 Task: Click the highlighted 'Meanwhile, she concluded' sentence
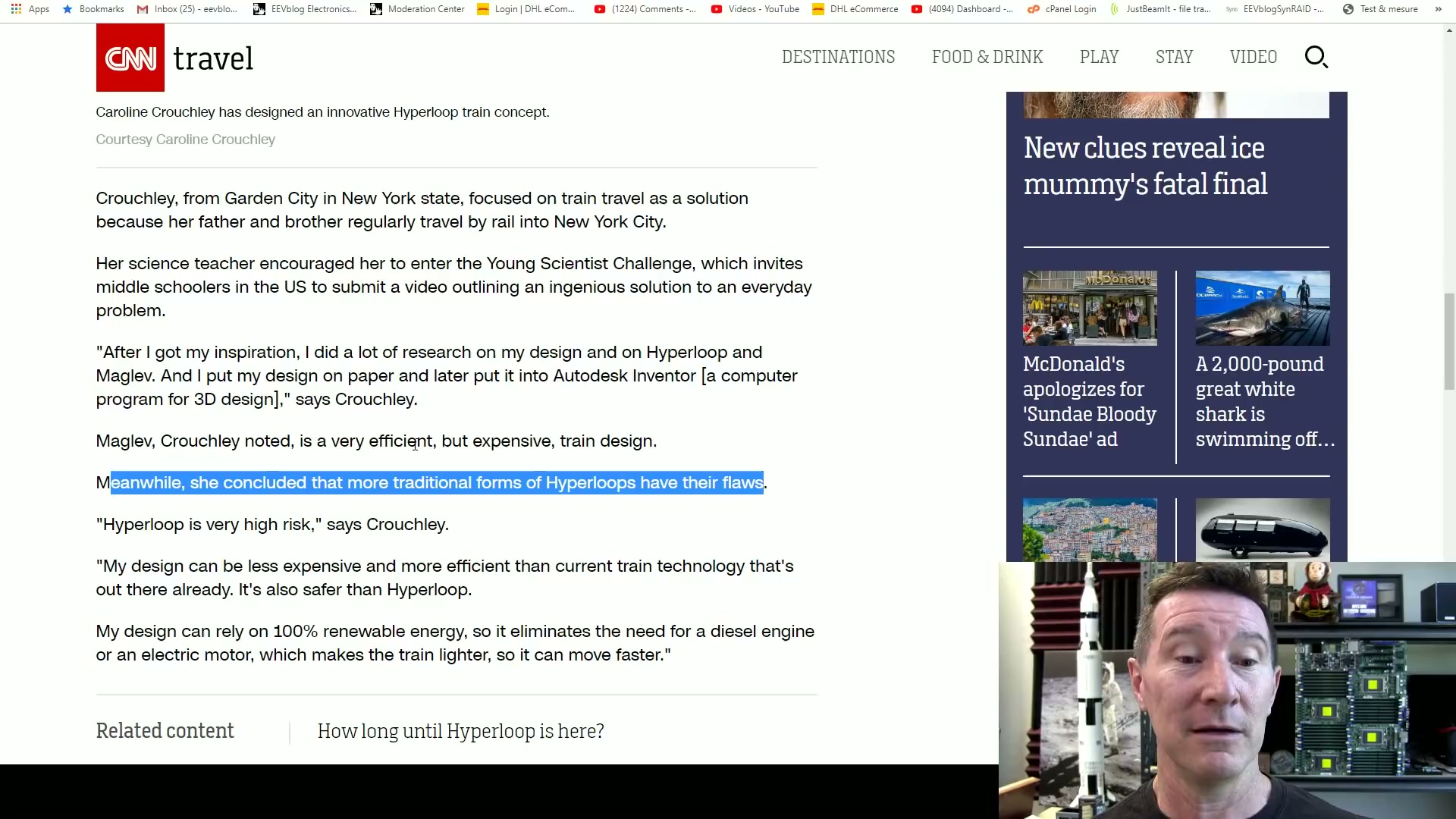coord(431,483)
